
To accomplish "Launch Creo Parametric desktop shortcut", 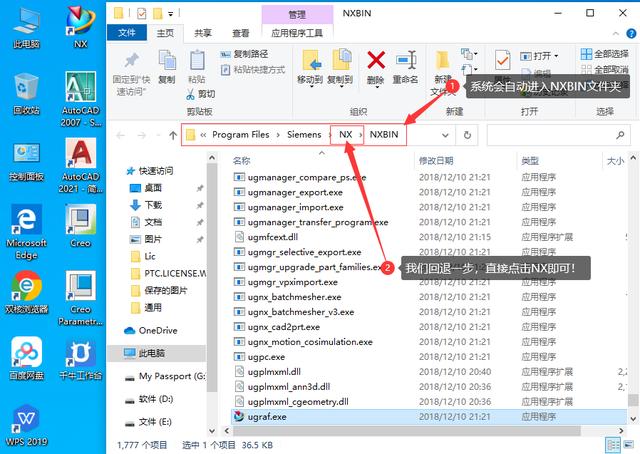I will (80, 298).
